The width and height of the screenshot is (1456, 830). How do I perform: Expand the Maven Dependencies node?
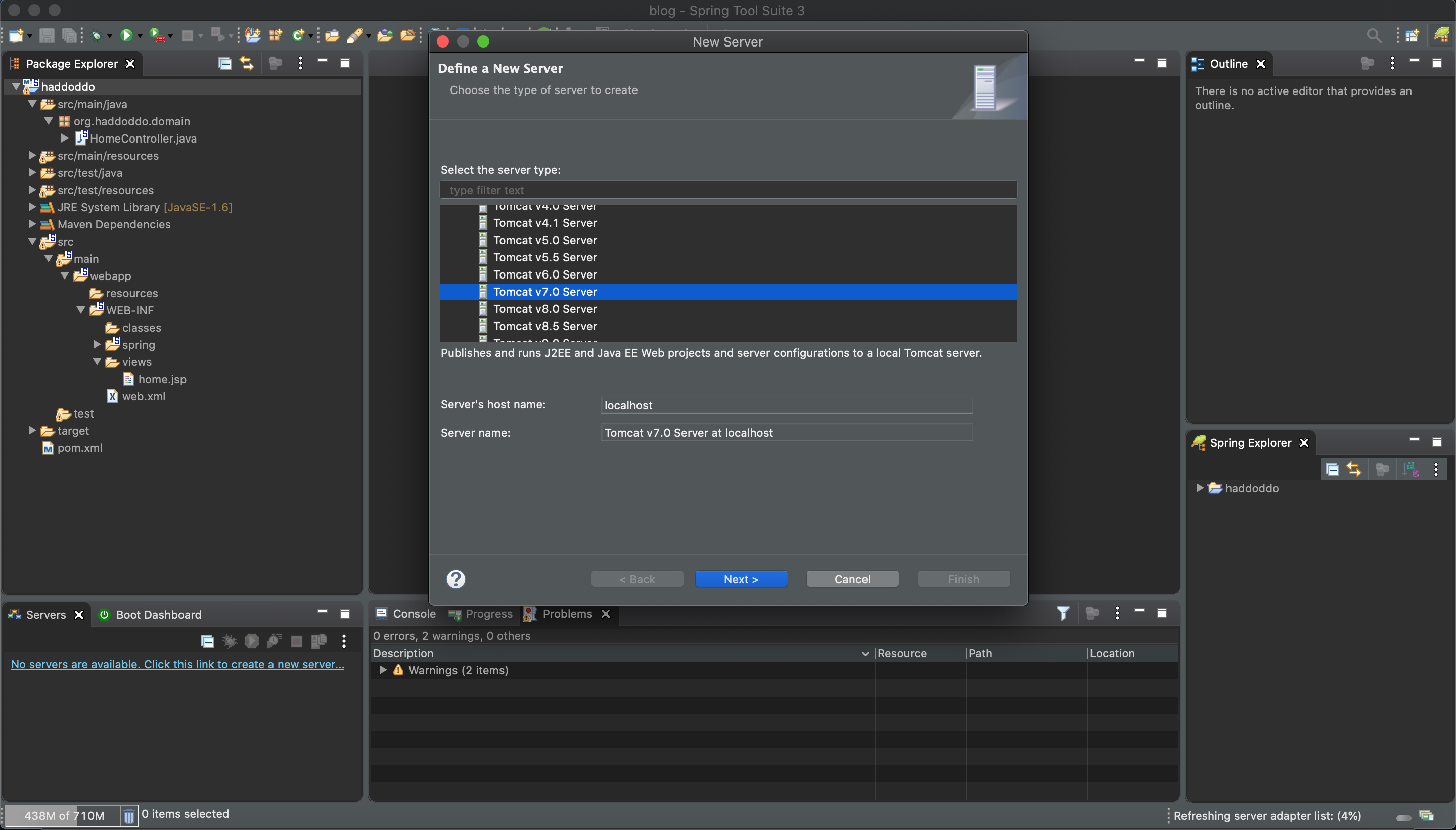click(x=32, y=224)
